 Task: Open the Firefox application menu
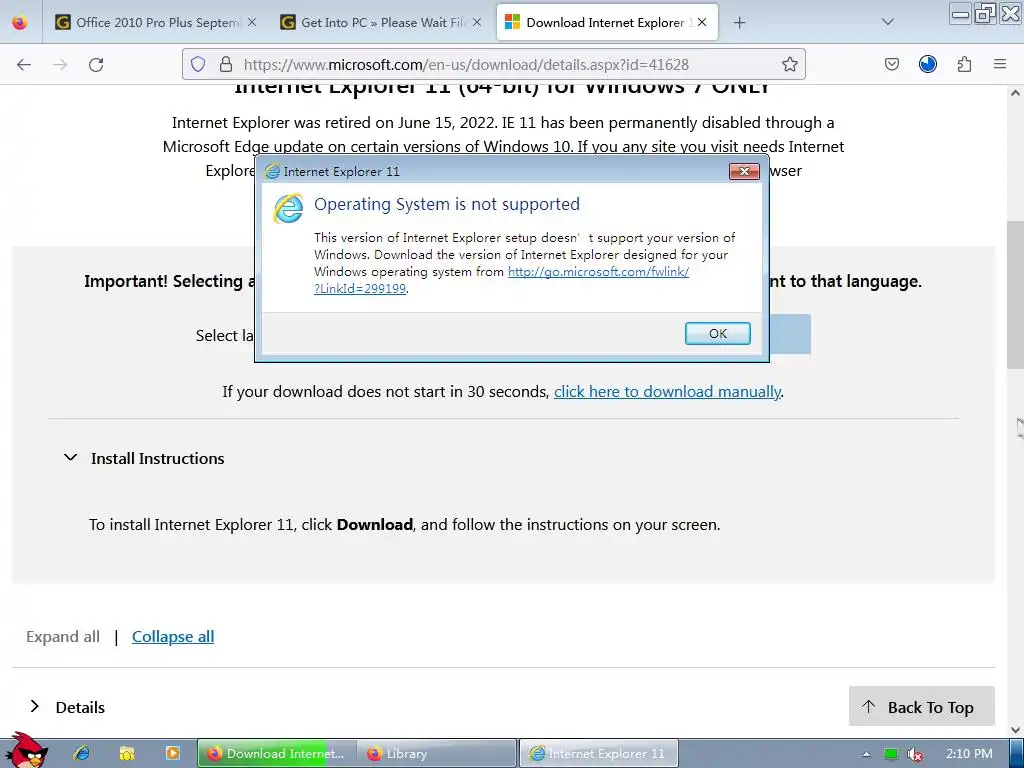[x=1000, y=64]
